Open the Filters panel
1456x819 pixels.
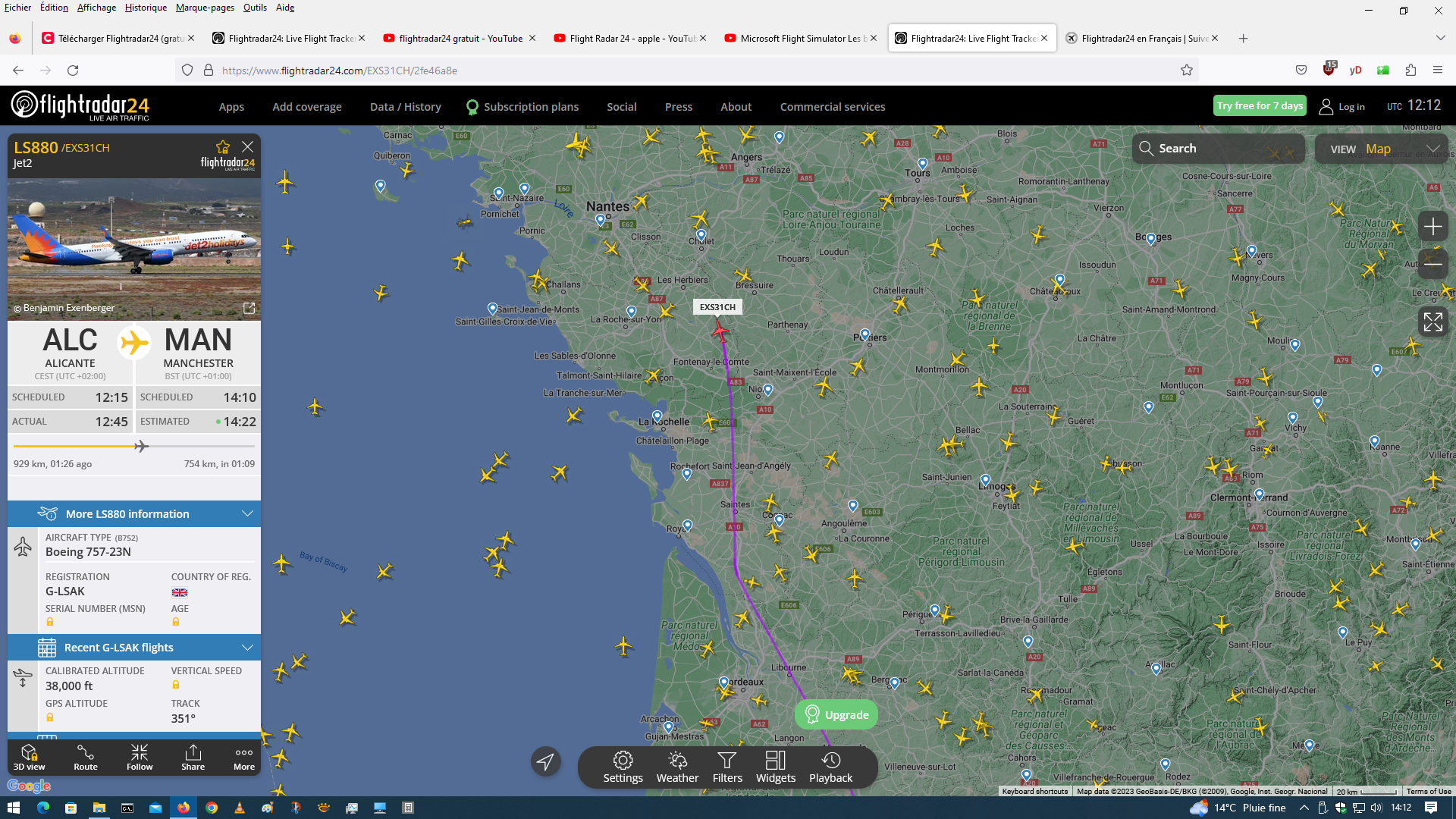coord(726,767)
